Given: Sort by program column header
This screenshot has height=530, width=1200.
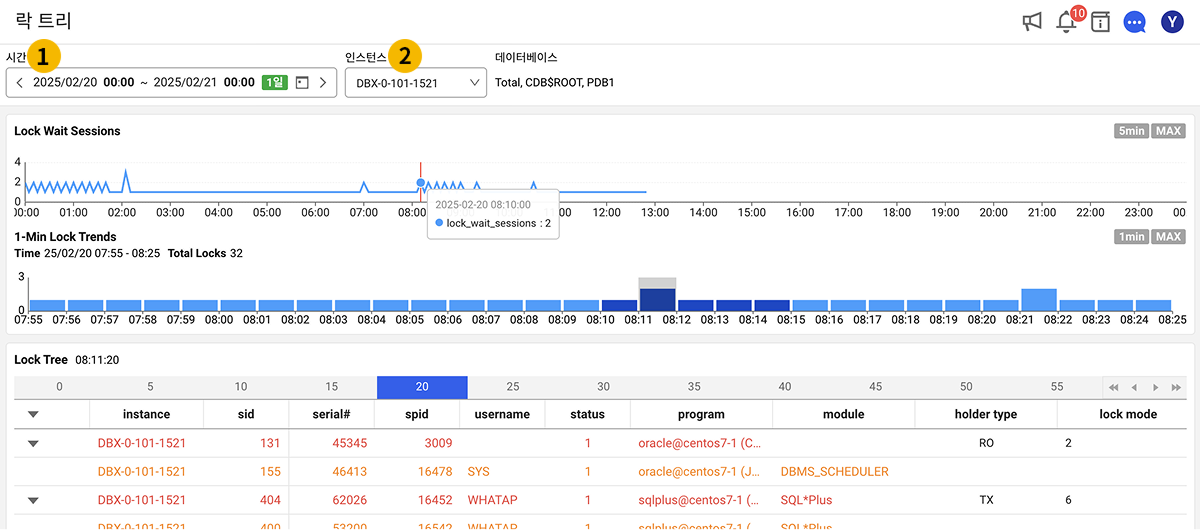Looking at the screenshot, I should (x=701, y=414).
